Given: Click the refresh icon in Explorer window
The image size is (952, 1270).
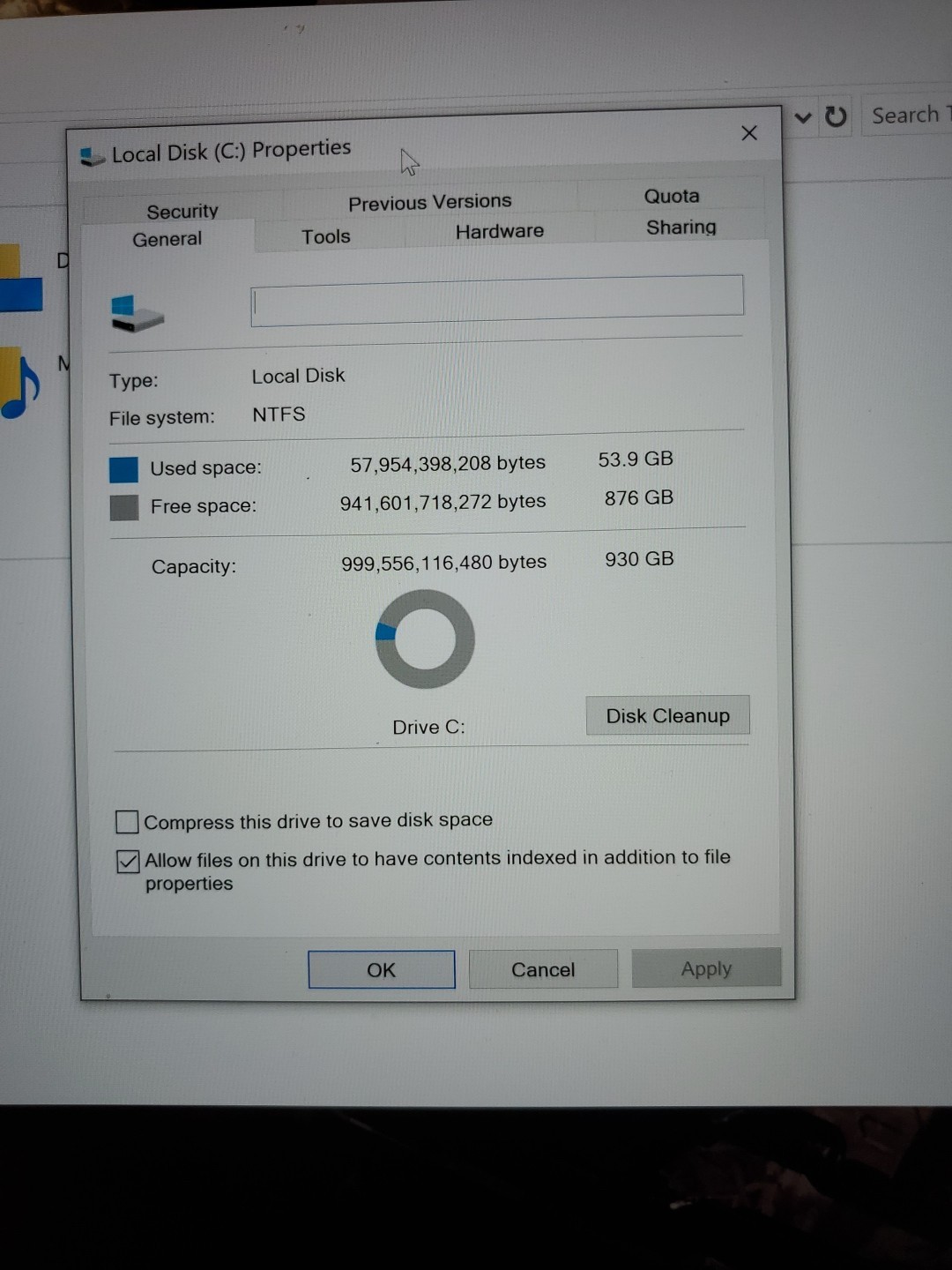Looking at the screenshot, I should point(836,116).
